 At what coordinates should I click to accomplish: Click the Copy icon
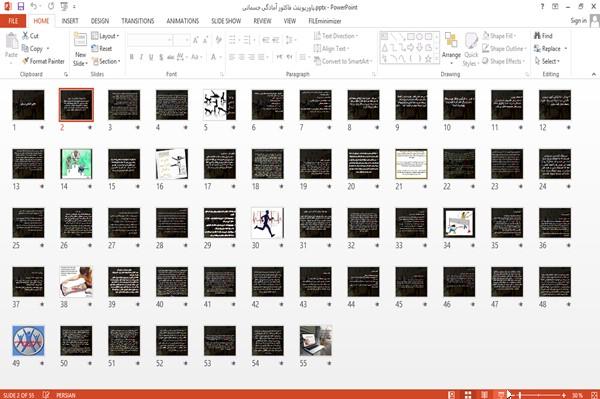point(25,49)
